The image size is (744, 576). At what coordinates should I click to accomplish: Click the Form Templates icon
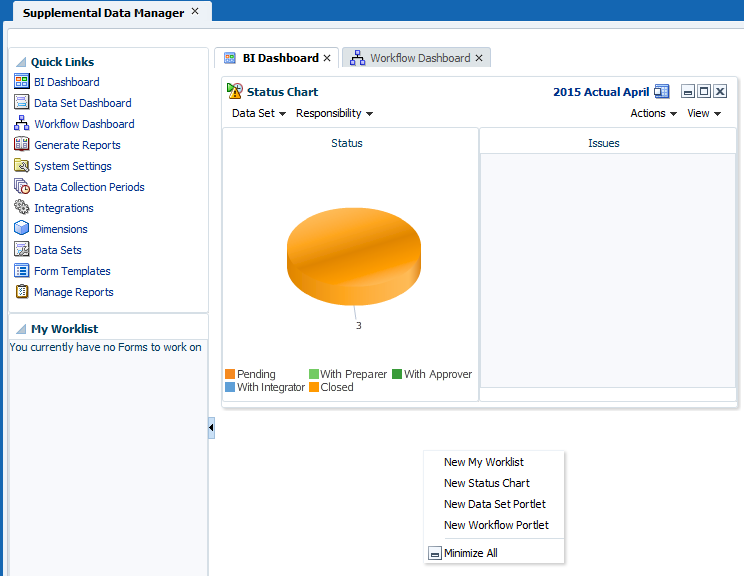click(x=21, y=270)
